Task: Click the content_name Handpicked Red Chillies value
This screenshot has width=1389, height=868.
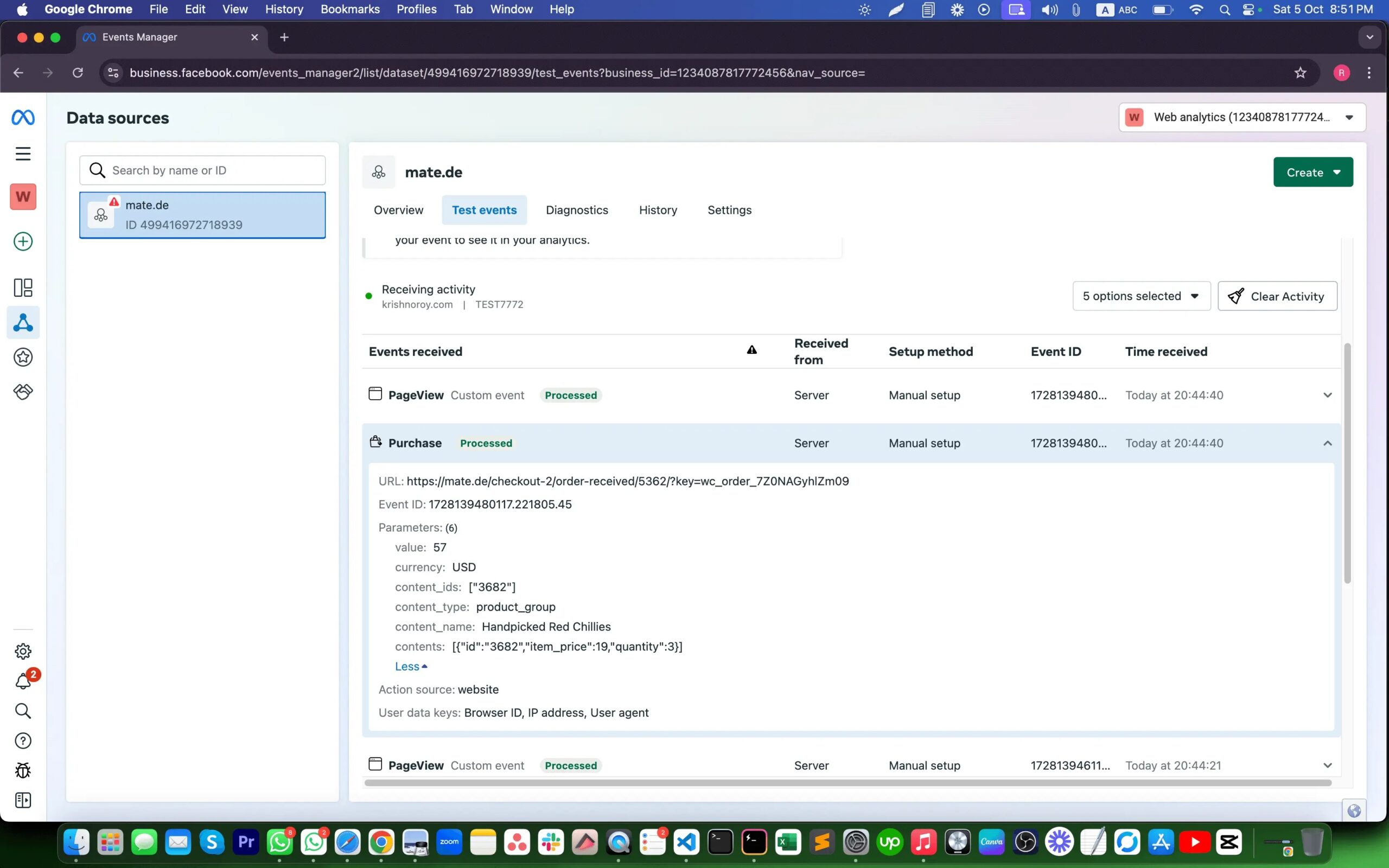Action: (x=546, y=627)
